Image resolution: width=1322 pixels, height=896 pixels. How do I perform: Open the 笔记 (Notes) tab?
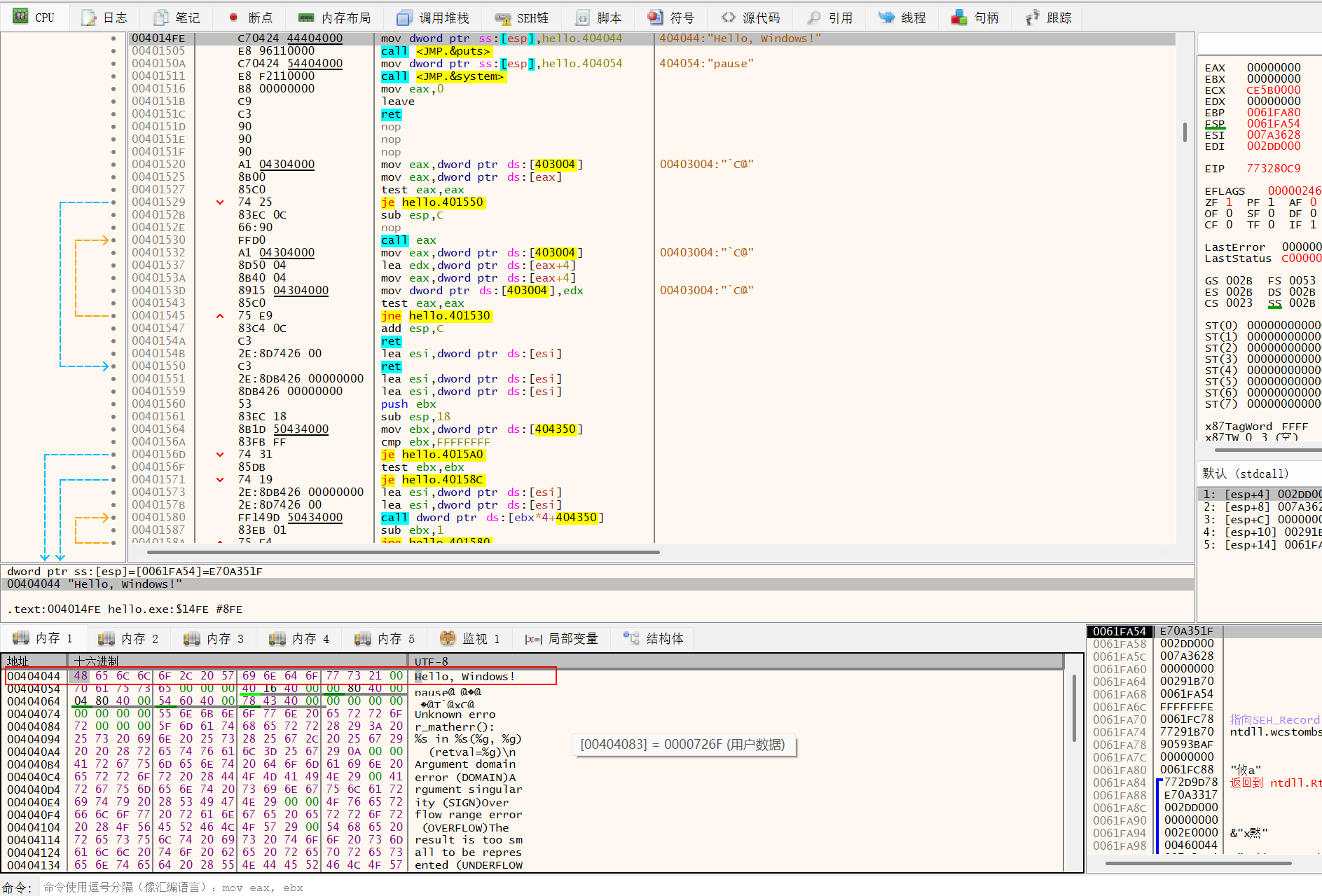tap(177, 18)
